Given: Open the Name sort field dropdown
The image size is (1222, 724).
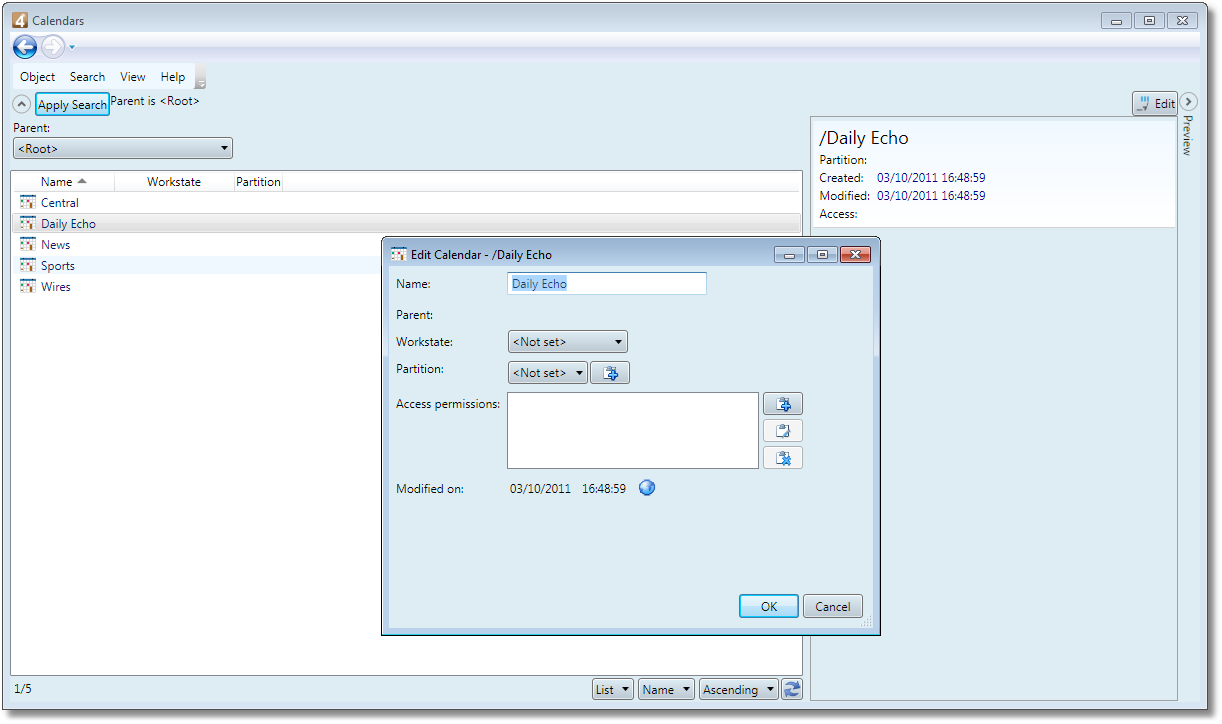Looking at the screenshot, I should click(x=666, y=689).
